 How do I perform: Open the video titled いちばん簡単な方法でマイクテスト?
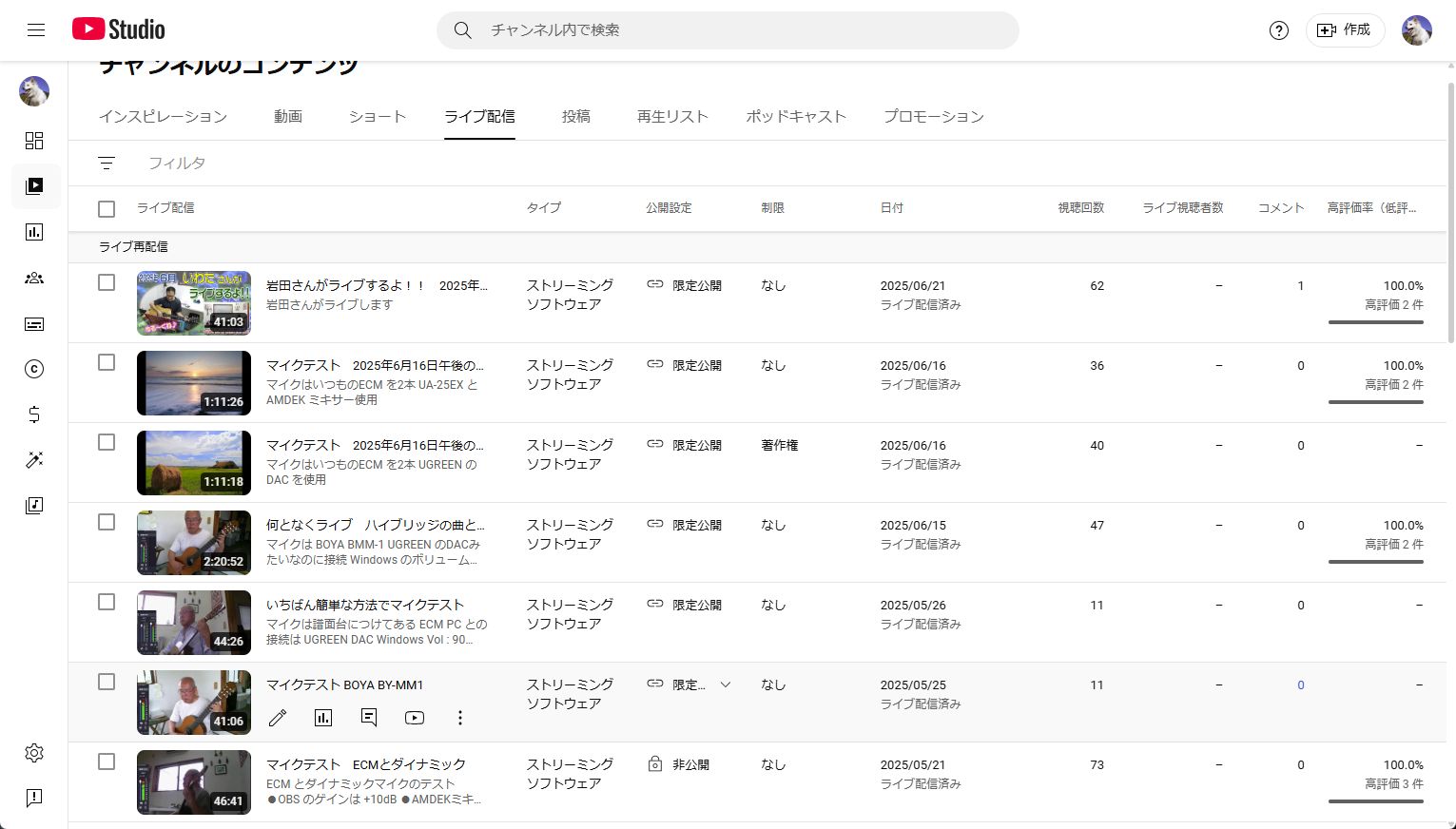point(365,605)
